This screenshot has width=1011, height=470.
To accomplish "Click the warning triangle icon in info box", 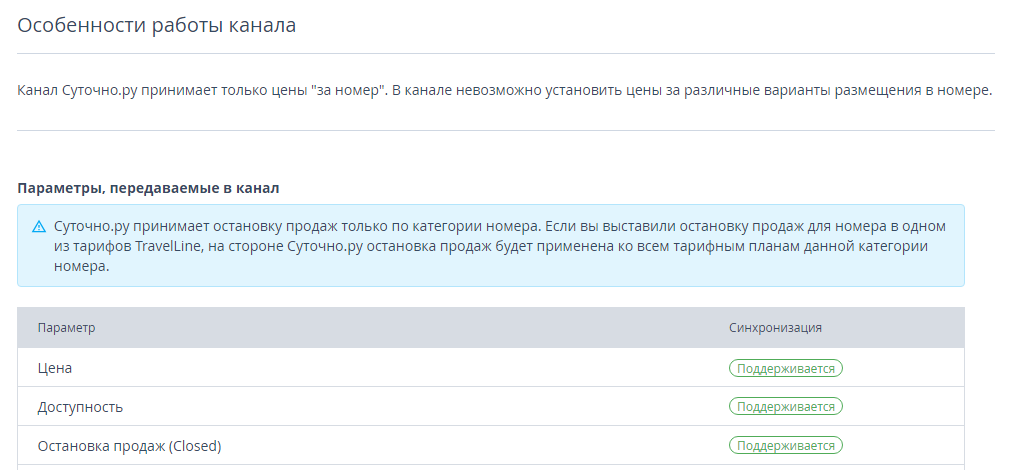I will tap(39, 226).
